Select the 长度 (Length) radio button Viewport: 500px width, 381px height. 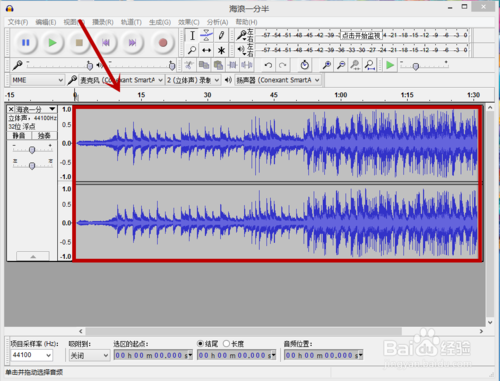pos(226,343)
